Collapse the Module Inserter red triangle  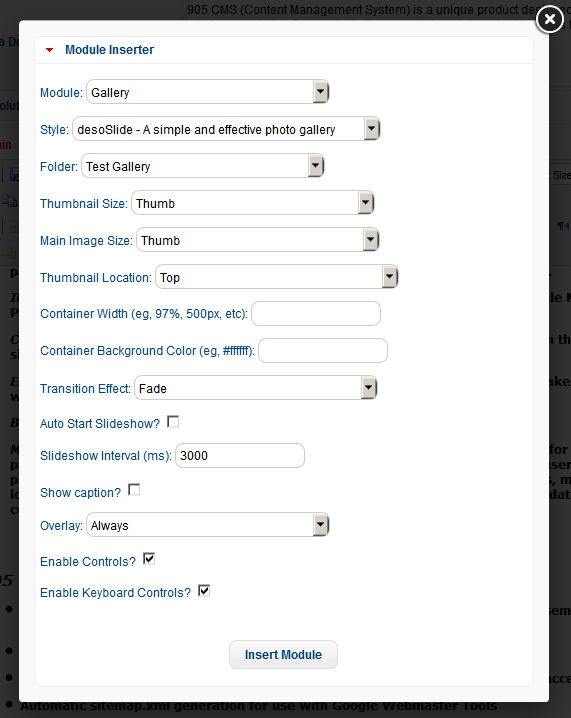point(49,50)
